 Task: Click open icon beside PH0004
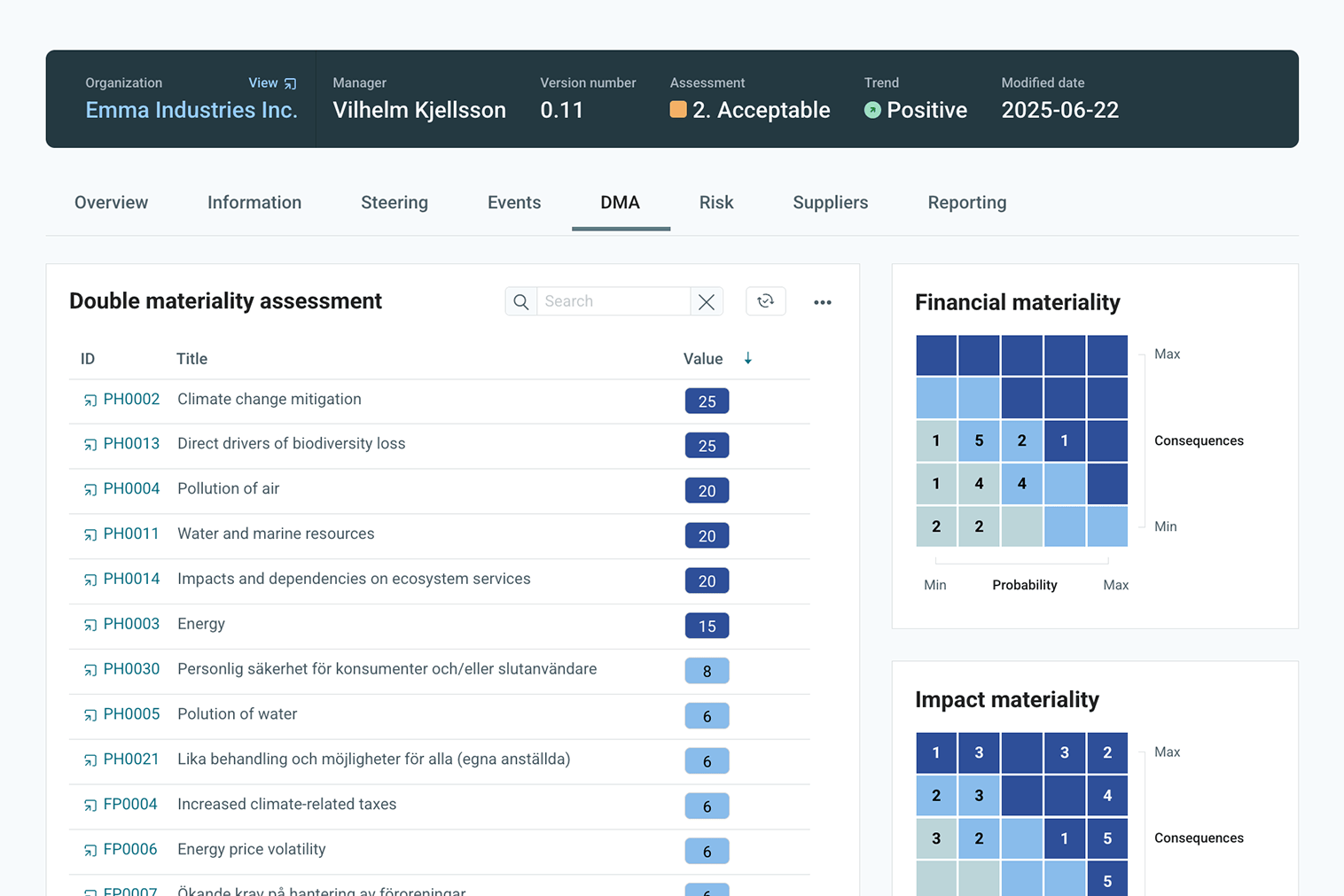[x=90, y=490]
